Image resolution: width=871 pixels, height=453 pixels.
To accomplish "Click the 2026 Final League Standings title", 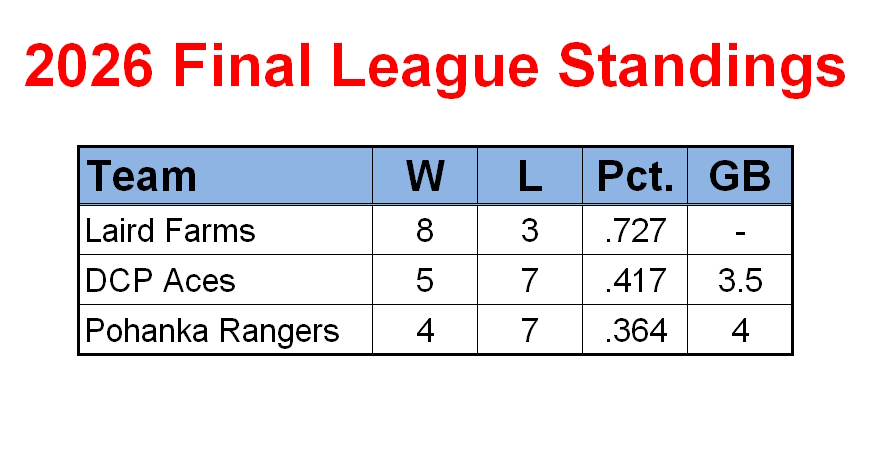I will 435,67.
